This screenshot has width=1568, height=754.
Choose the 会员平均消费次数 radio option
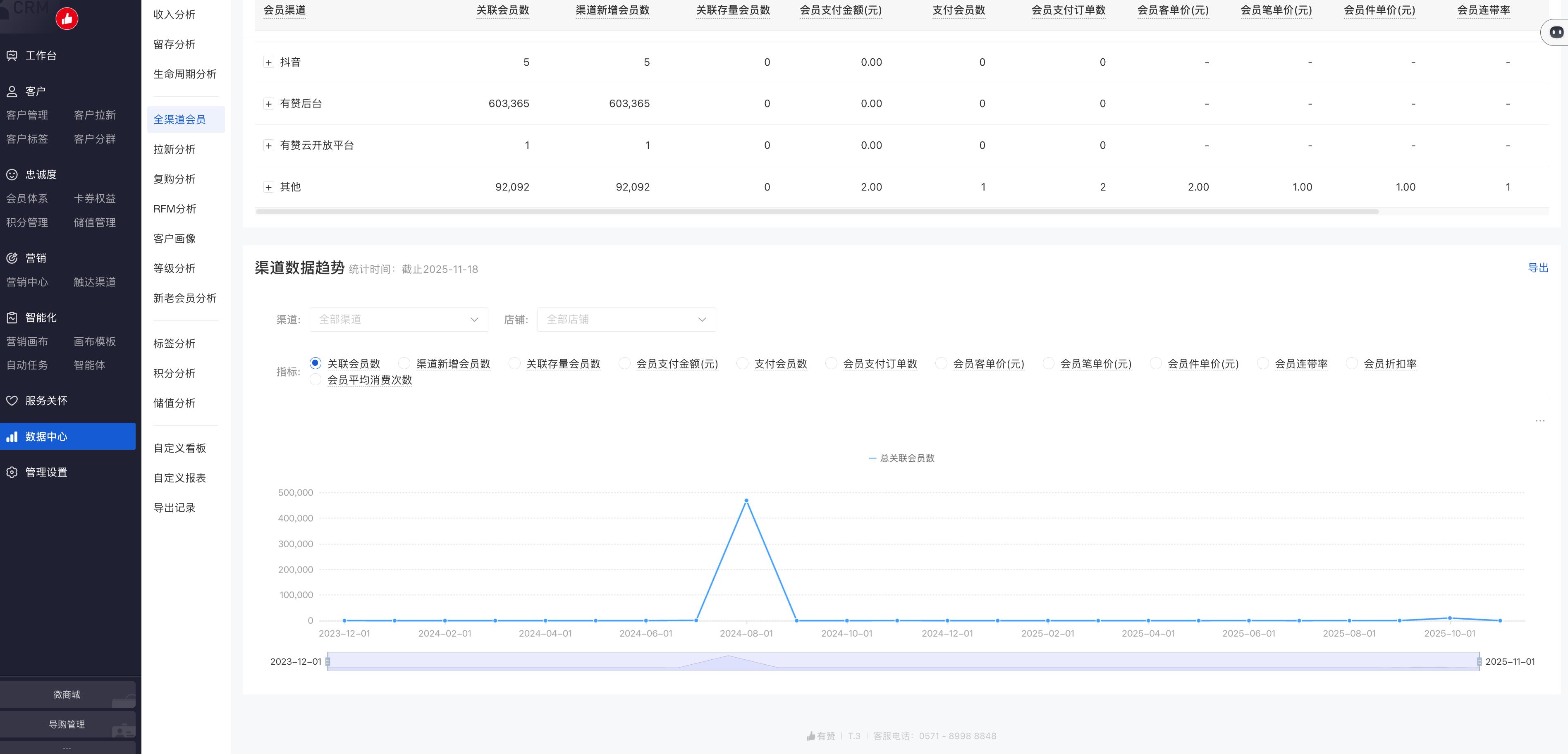(316, 380)
